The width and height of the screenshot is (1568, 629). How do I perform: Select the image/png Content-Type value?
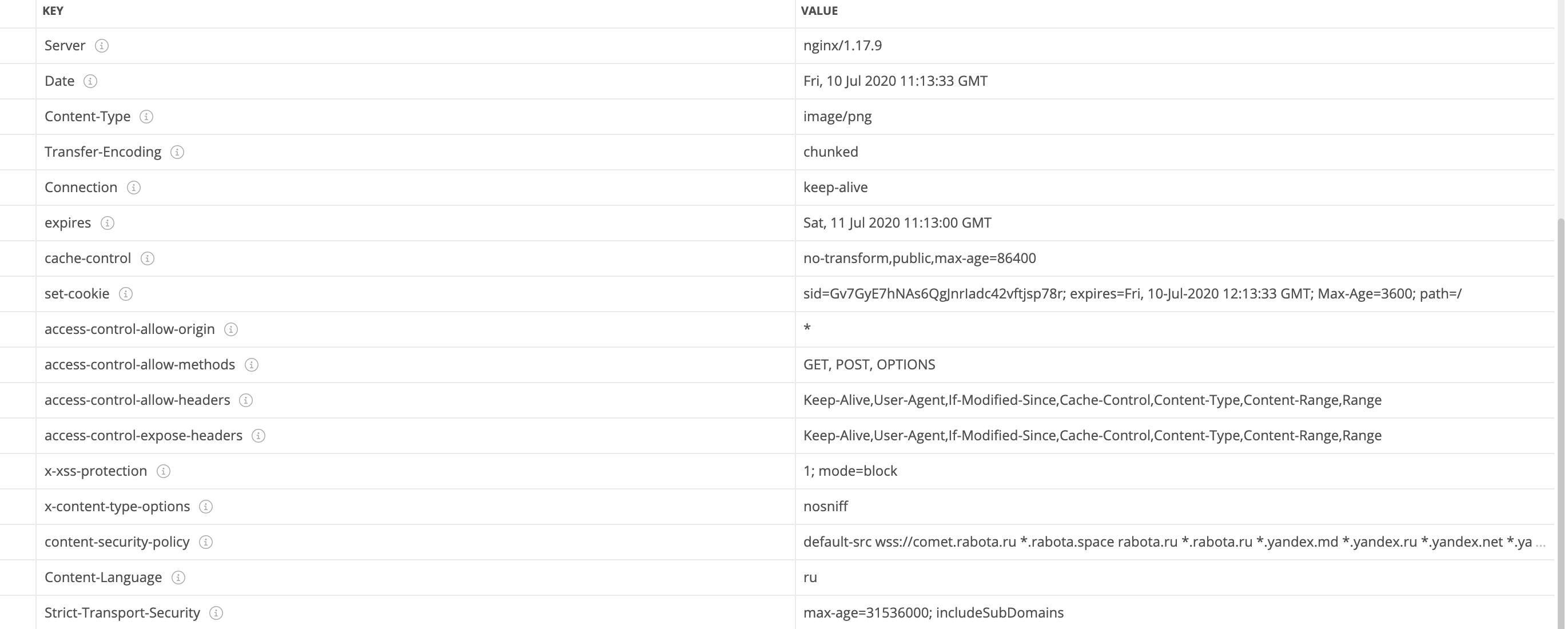[x=837, y=116]
